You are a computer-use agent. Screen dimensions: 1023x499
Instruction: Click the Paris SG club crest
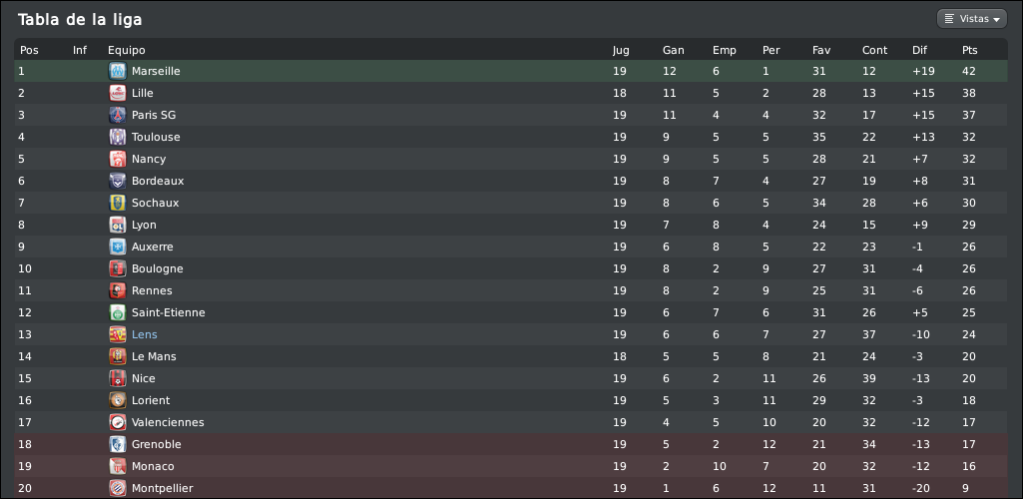click(x=117, y=115)
